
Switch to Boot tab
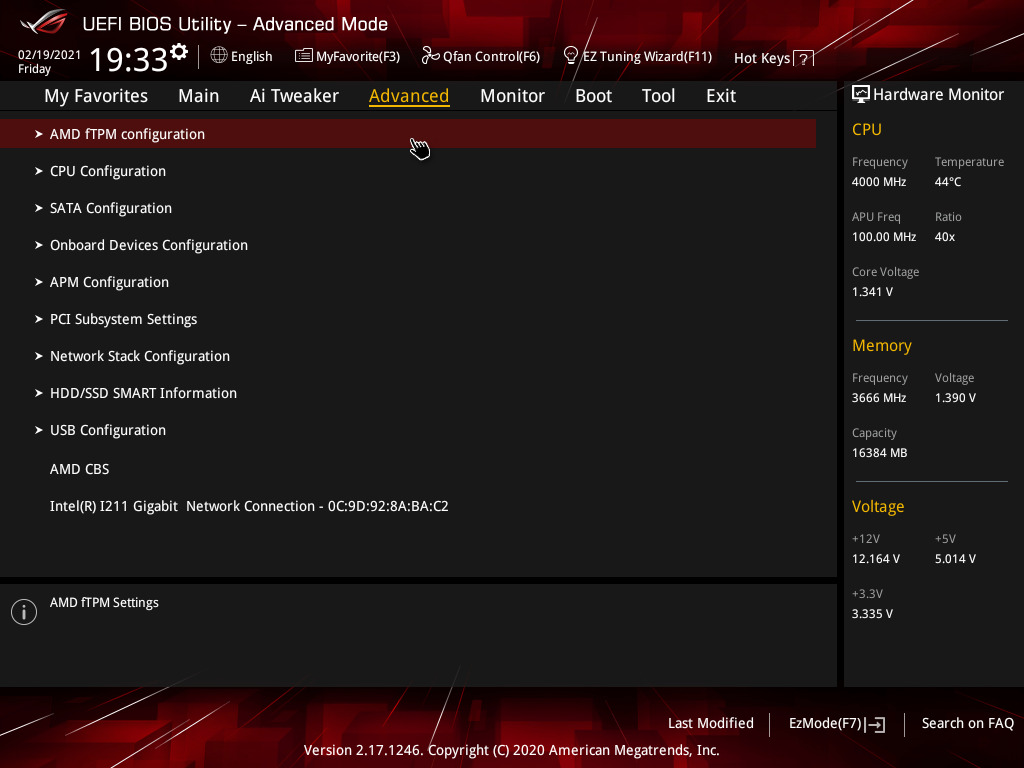(593, 96)
